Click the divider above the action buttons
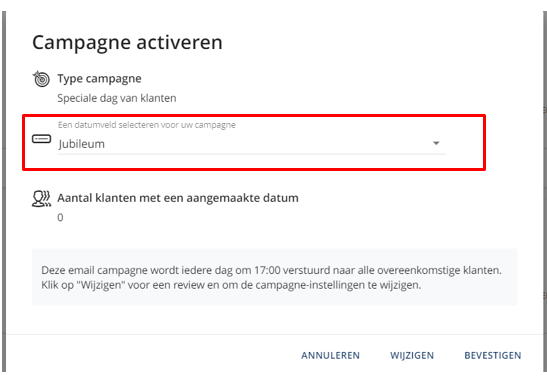Screen dimensions: 547x379 (276, 334)
